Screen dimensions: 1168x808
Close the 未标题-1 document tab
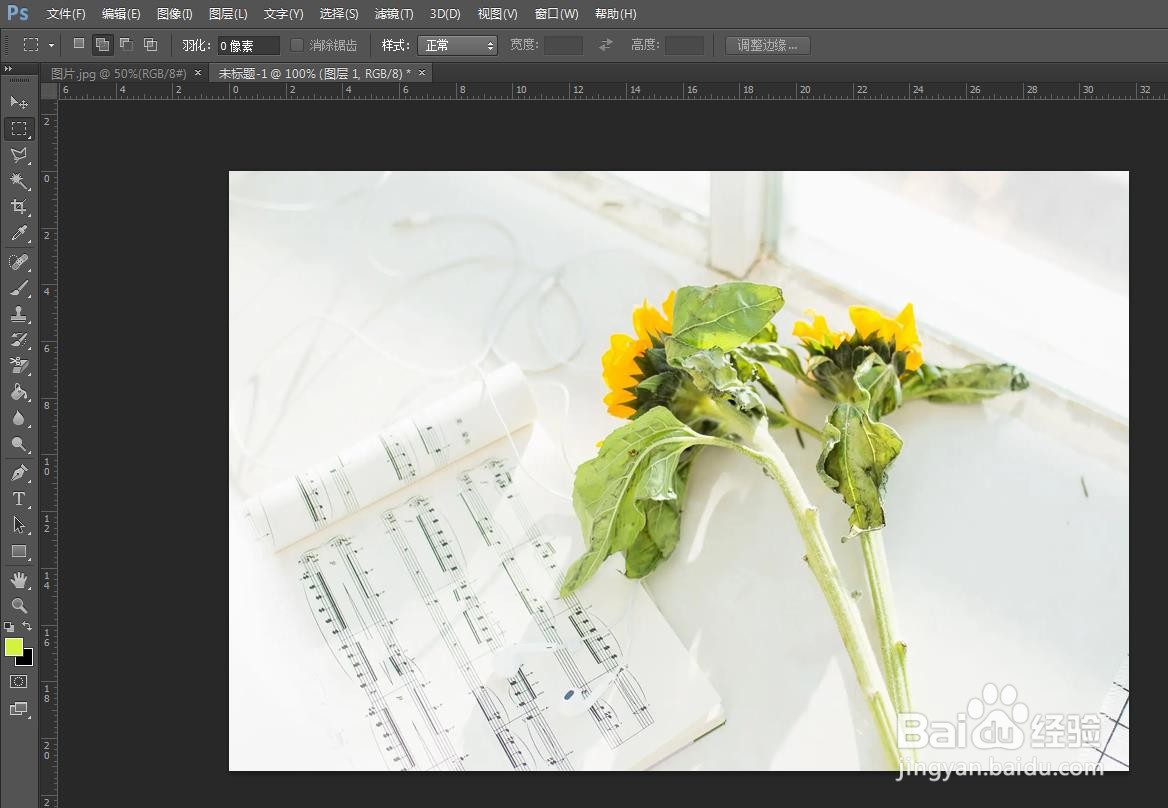click(x=422, y=72)
